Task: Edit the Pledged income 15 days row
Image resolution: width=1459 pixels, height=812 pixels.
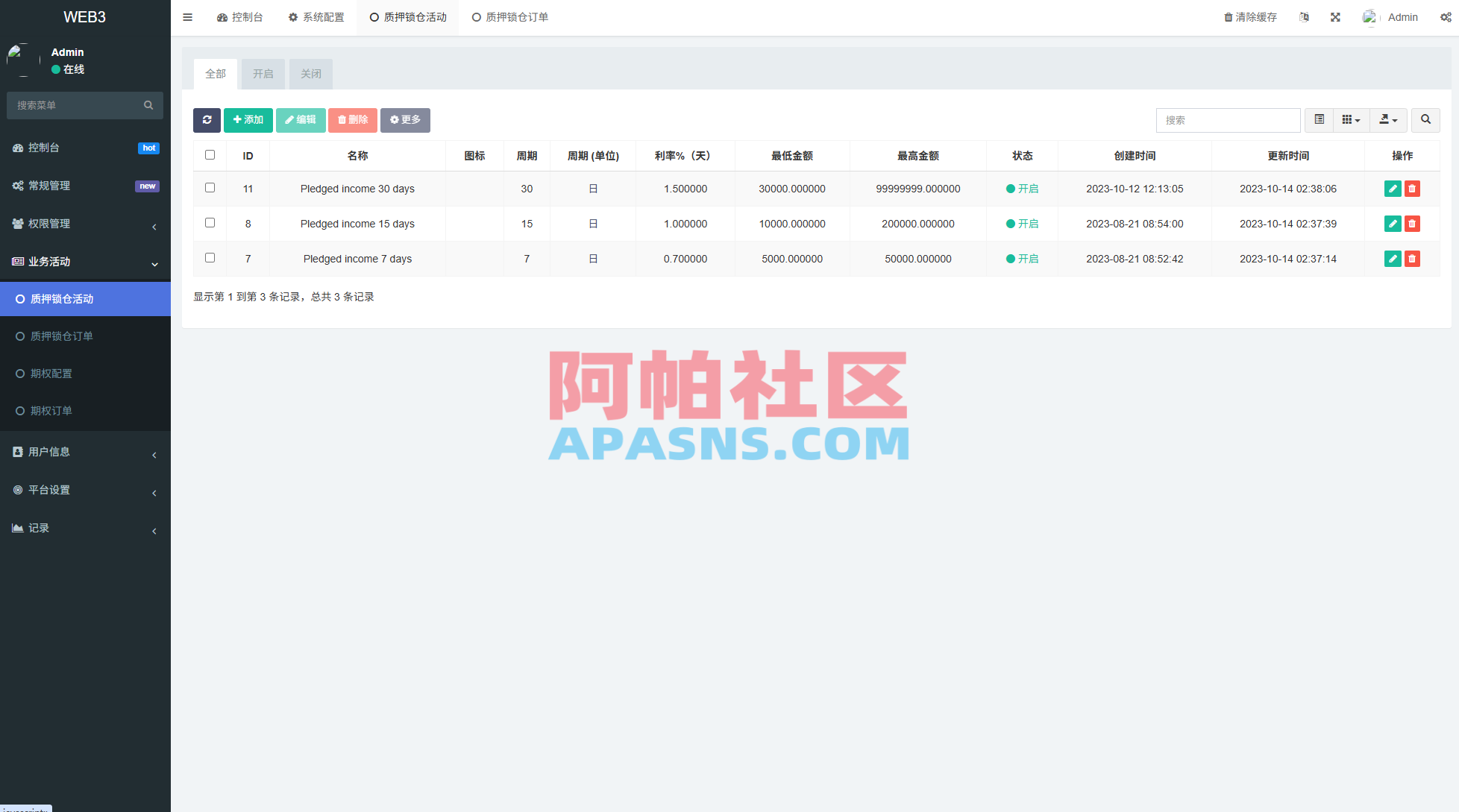Action: [x=1392, y=224]
